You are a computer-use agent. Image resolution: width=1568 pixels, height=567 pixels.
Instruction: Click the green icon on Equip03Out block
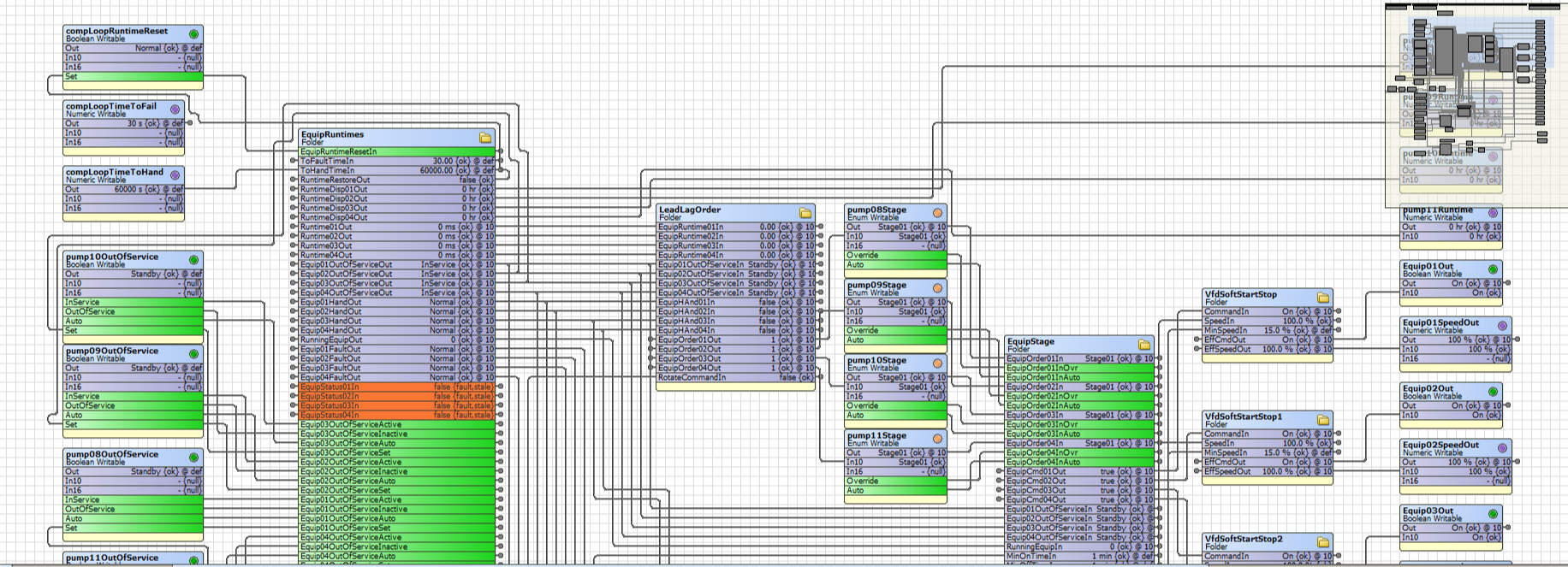(x=1494, y=514)
